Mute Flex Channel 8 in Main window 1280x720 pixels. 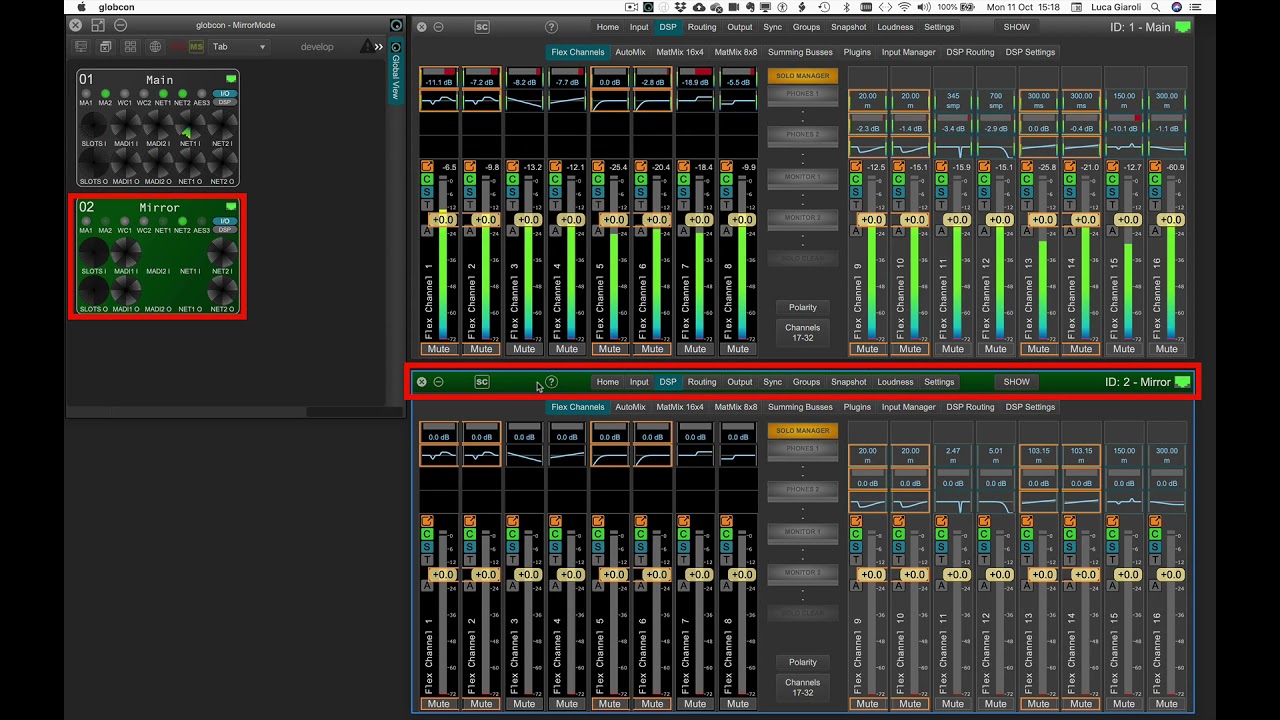click(x=738, y=349)
